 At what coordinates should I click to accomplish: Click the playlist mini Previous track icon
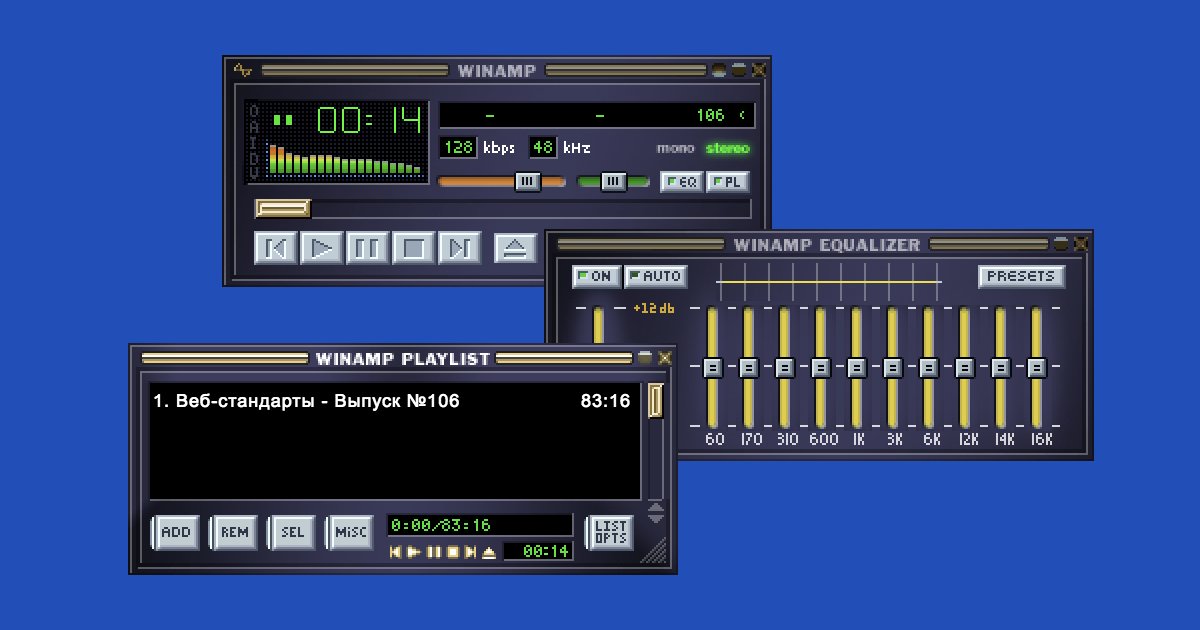[396, 552]
